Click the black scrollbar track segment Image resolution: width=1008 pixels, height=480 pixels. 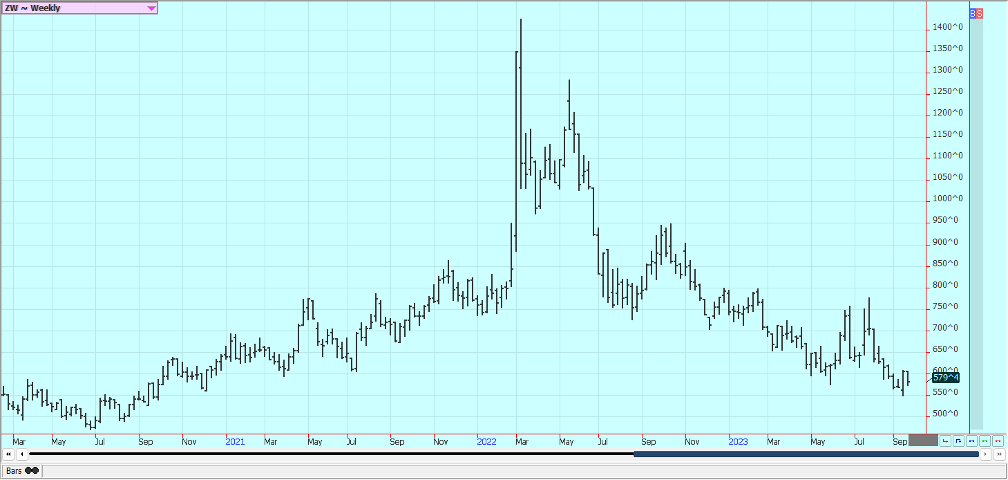pyautogui.click(x=331, y=454)
